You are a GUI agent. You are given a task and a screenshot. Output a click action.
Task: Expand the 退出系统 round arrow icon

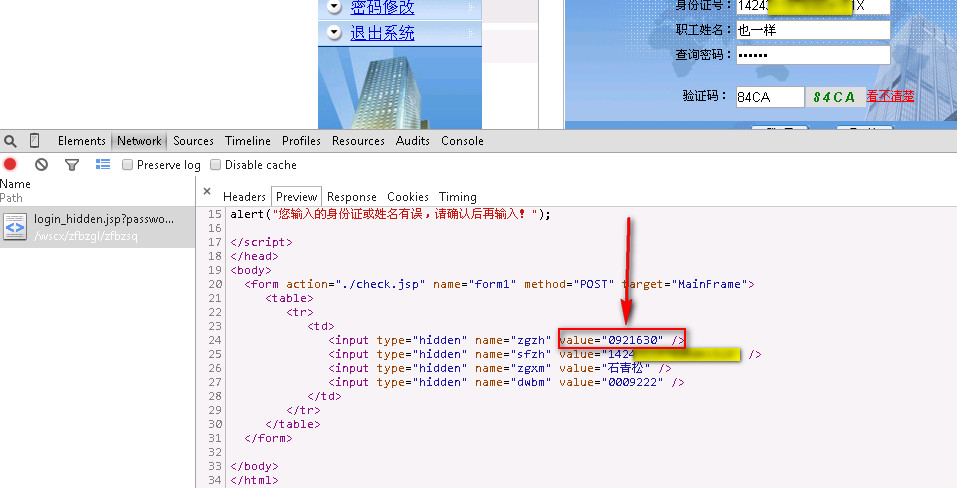coord(334,32)
